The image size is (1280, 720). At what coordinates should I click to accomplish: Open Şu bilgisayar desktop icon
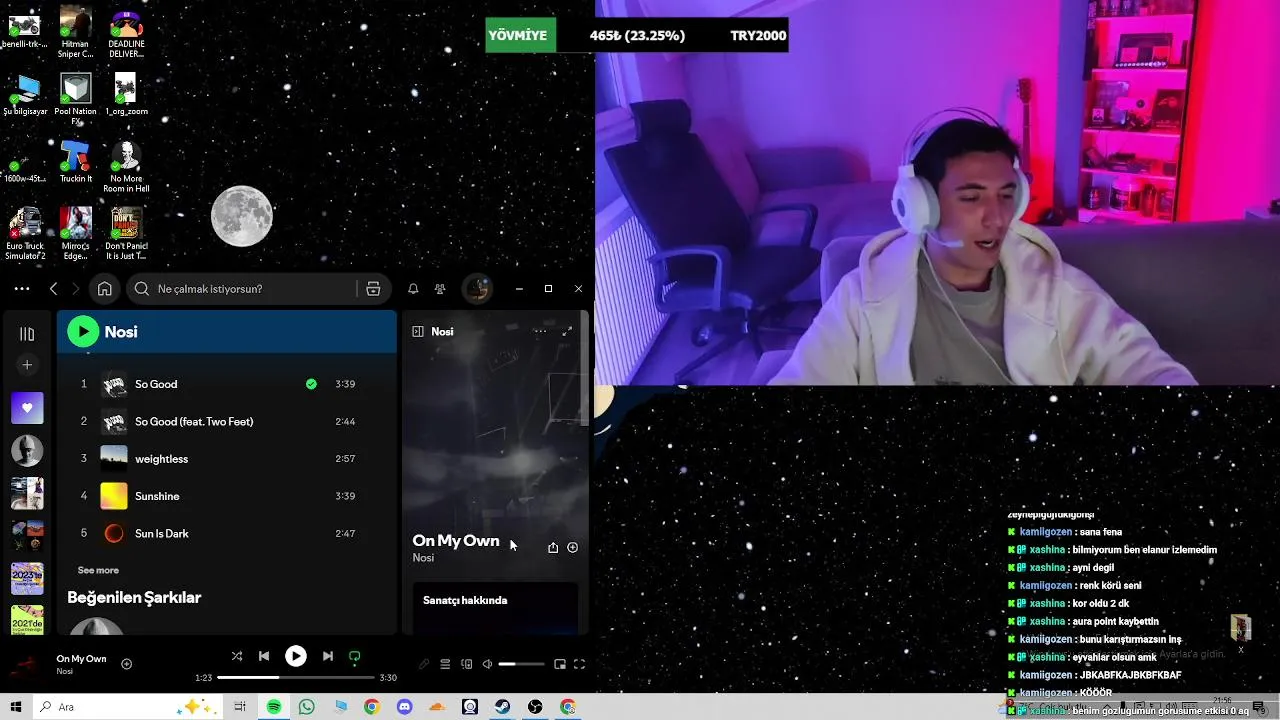25,95
